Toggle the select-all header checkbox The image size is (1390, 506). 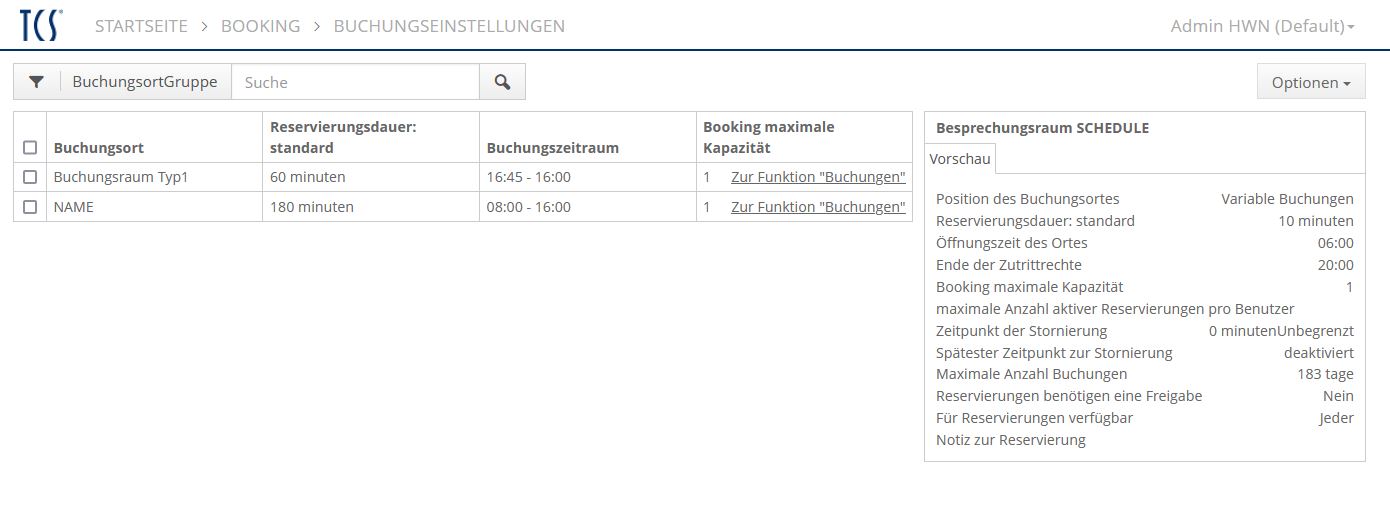[30, 148]
